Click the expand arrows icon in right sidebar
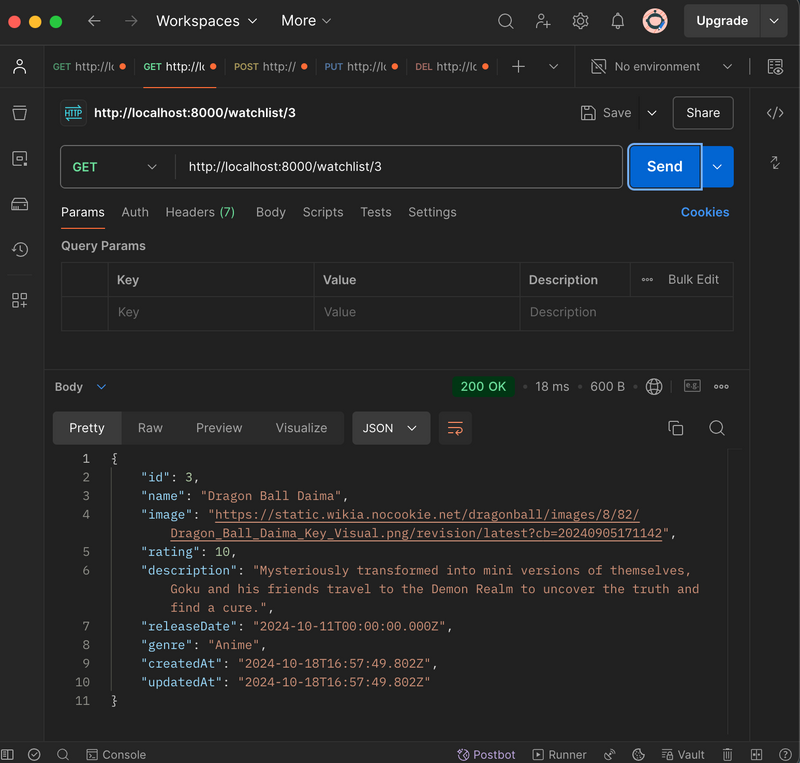Screen dimensions: 800x763 (775, 162)
